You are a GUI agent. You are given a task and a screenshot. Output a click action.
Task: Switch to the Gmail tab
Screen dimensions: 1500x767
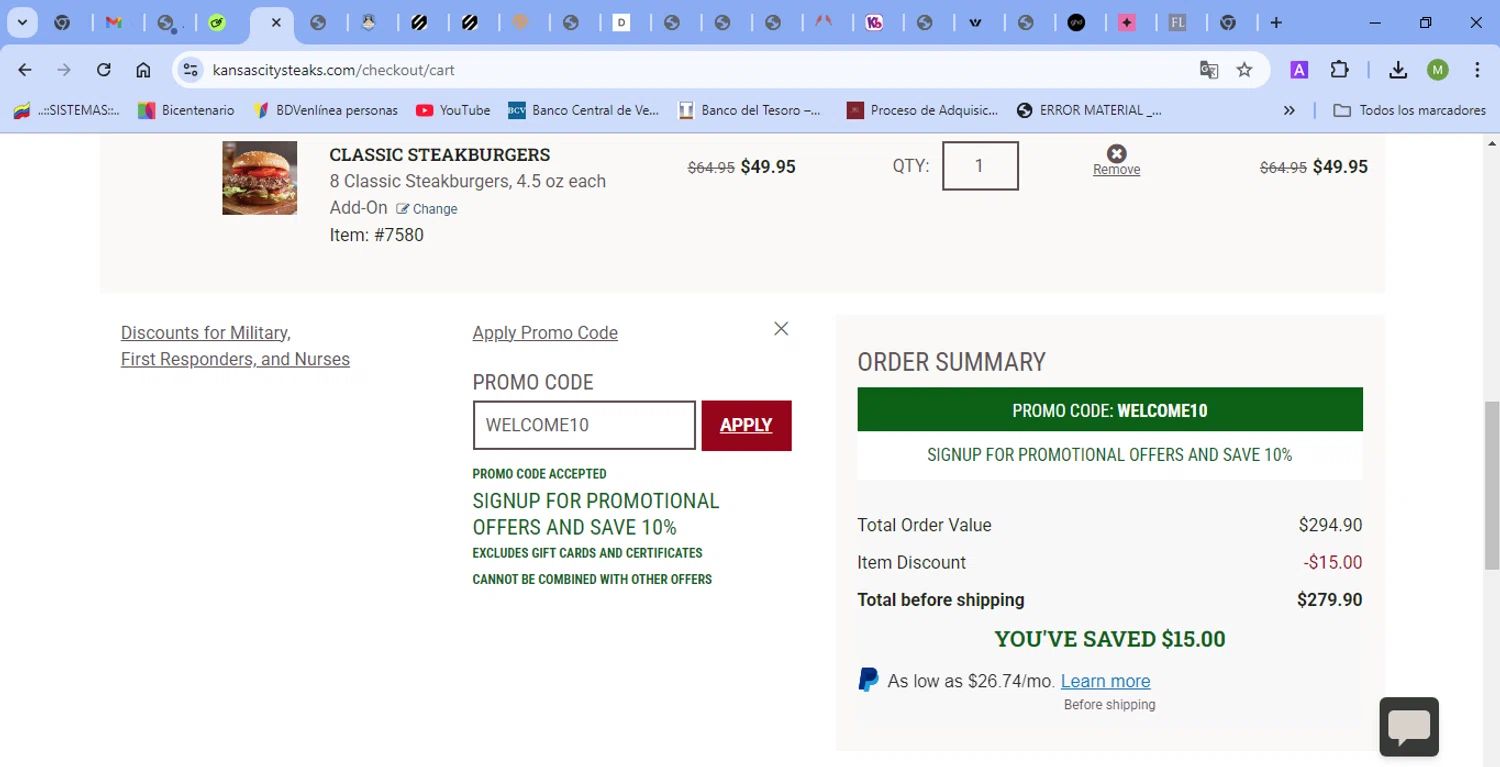pyautogui.click(x=114, y=22)
